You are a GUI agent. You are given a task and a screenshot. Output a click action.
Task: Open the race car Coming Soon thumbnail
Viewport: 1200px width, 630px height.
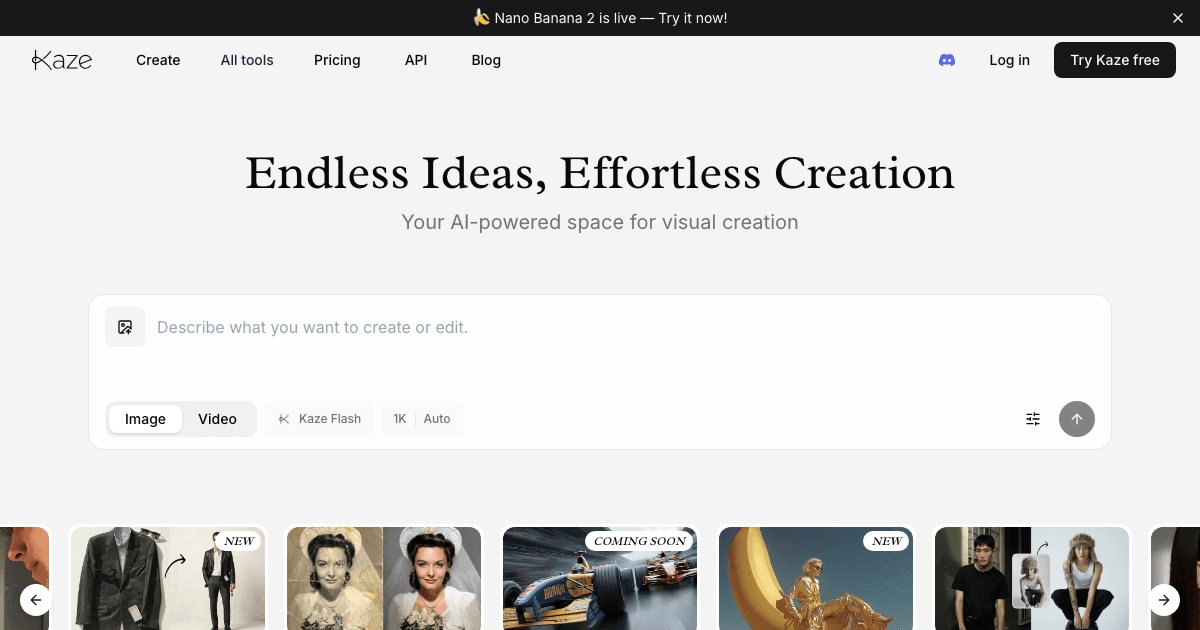(x=600, y=580)
